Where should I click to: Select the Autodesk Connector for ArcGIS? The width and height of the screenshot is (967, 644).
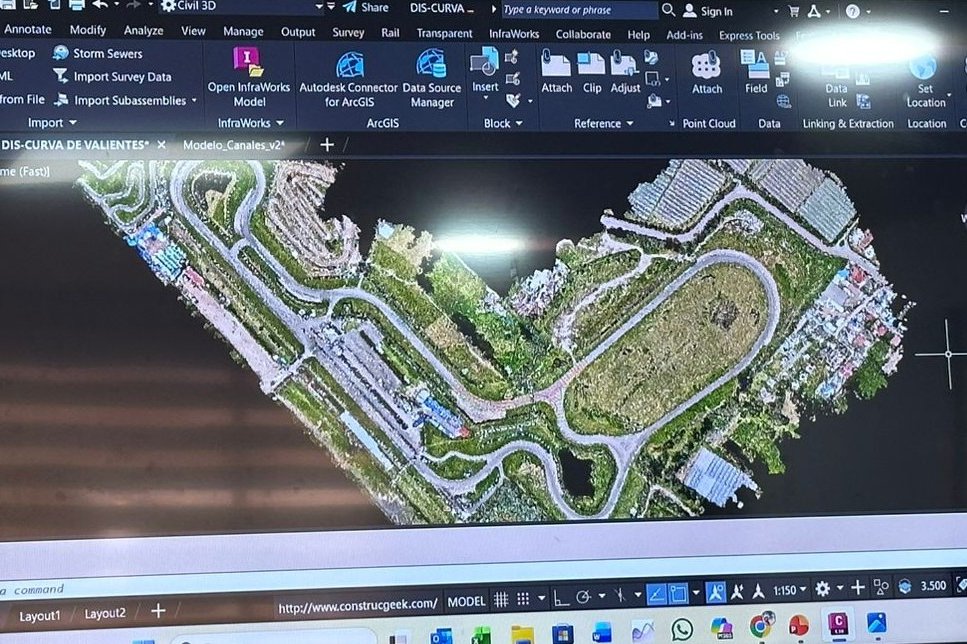pyautogui.click(x=348, y=80)
